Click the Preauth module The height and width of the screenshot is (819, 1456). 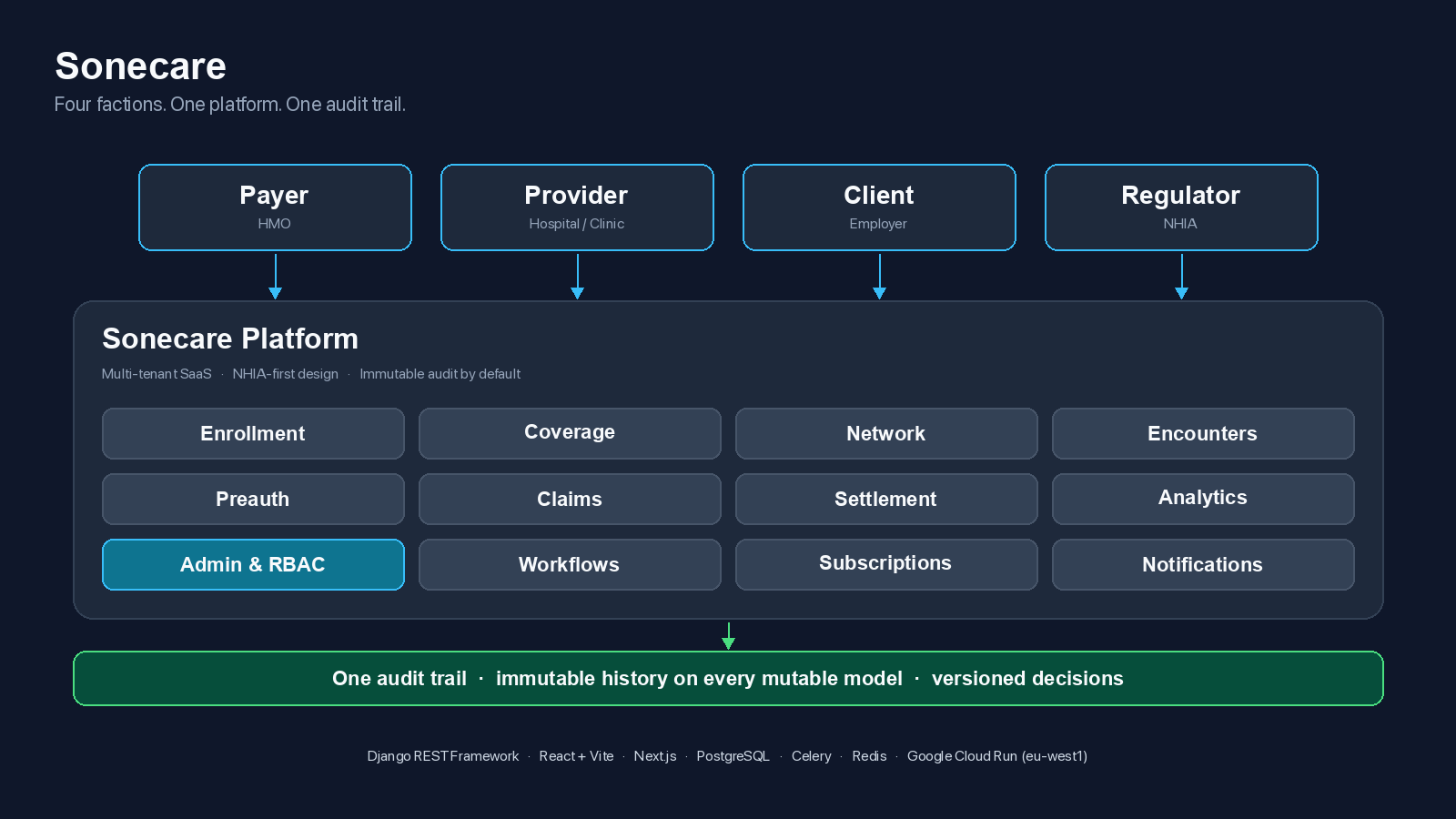[x=253, y=499]
